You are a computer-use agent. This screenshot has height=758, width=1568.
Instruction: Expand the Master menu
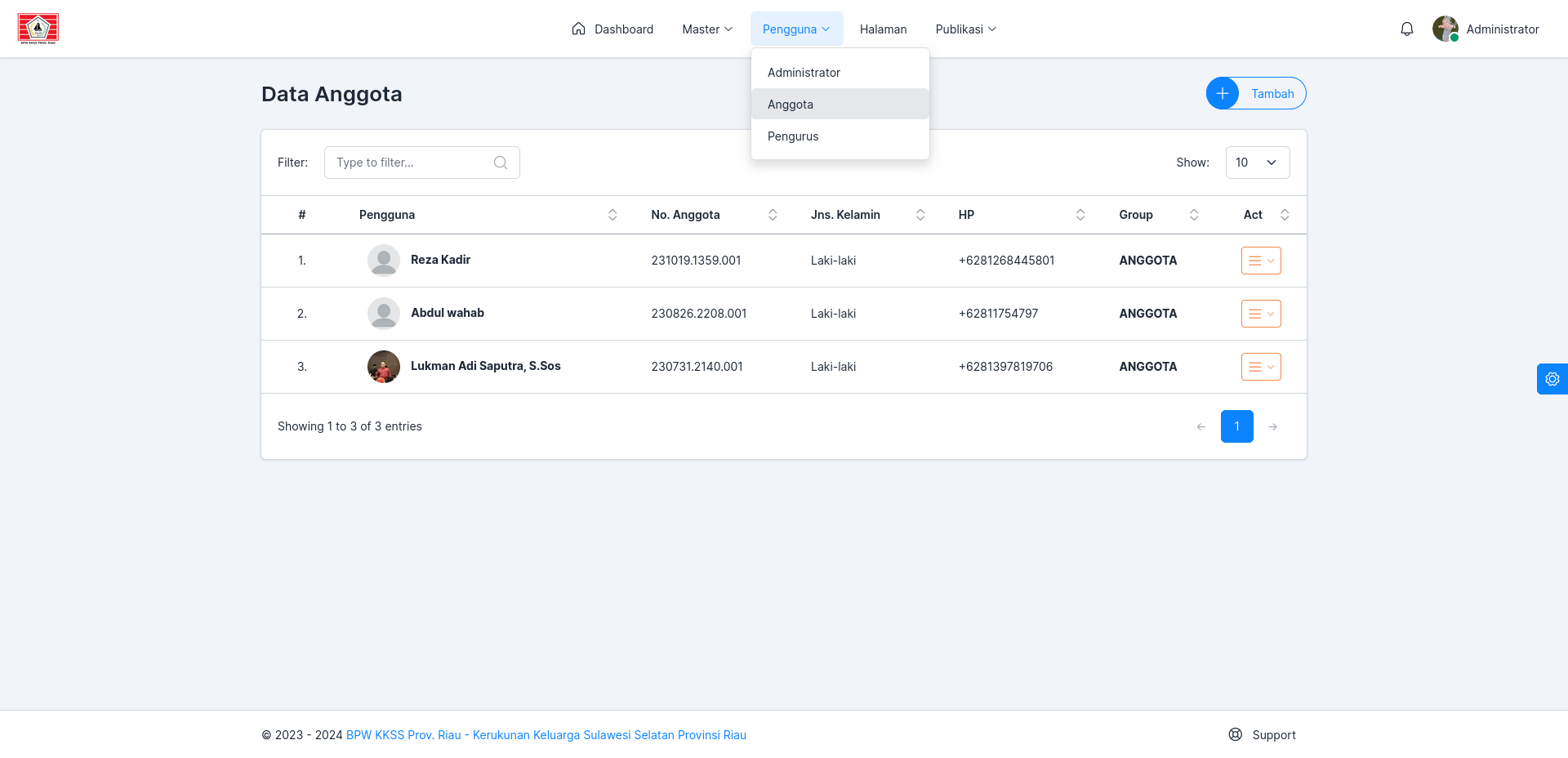click(x=707, y=29)
